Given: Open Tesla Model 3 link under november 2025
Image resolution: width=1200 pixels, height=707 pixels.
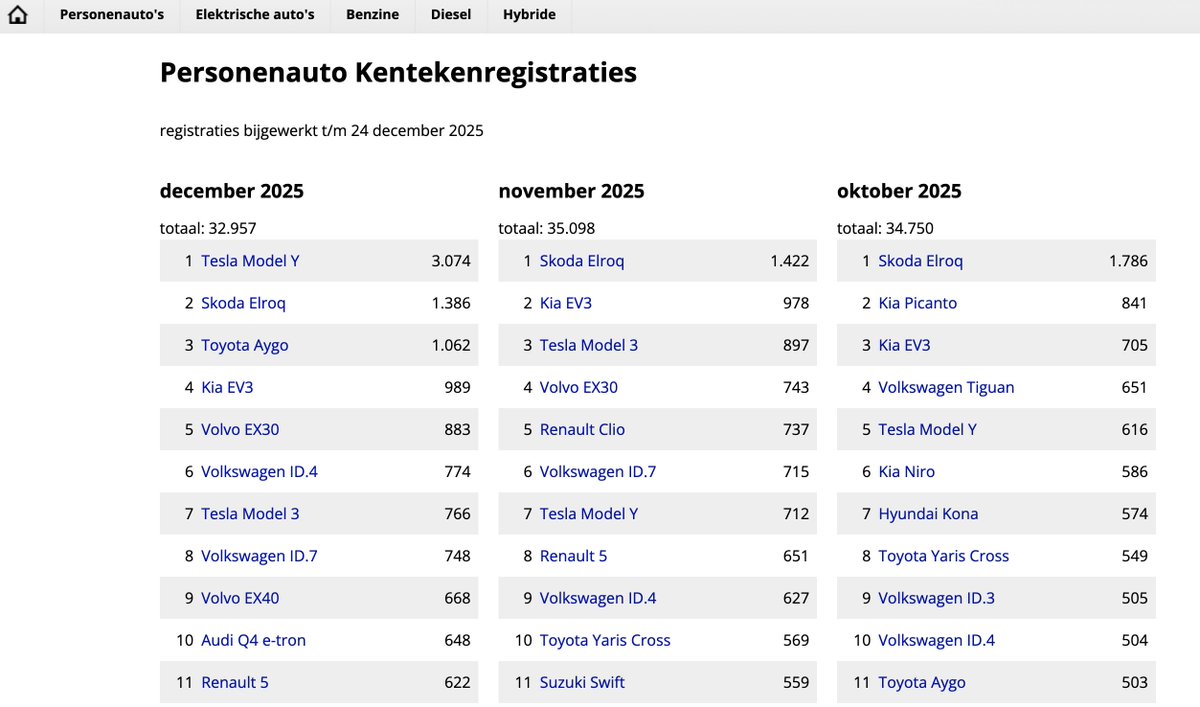Looking at the screenshot, I should [589, 345].
